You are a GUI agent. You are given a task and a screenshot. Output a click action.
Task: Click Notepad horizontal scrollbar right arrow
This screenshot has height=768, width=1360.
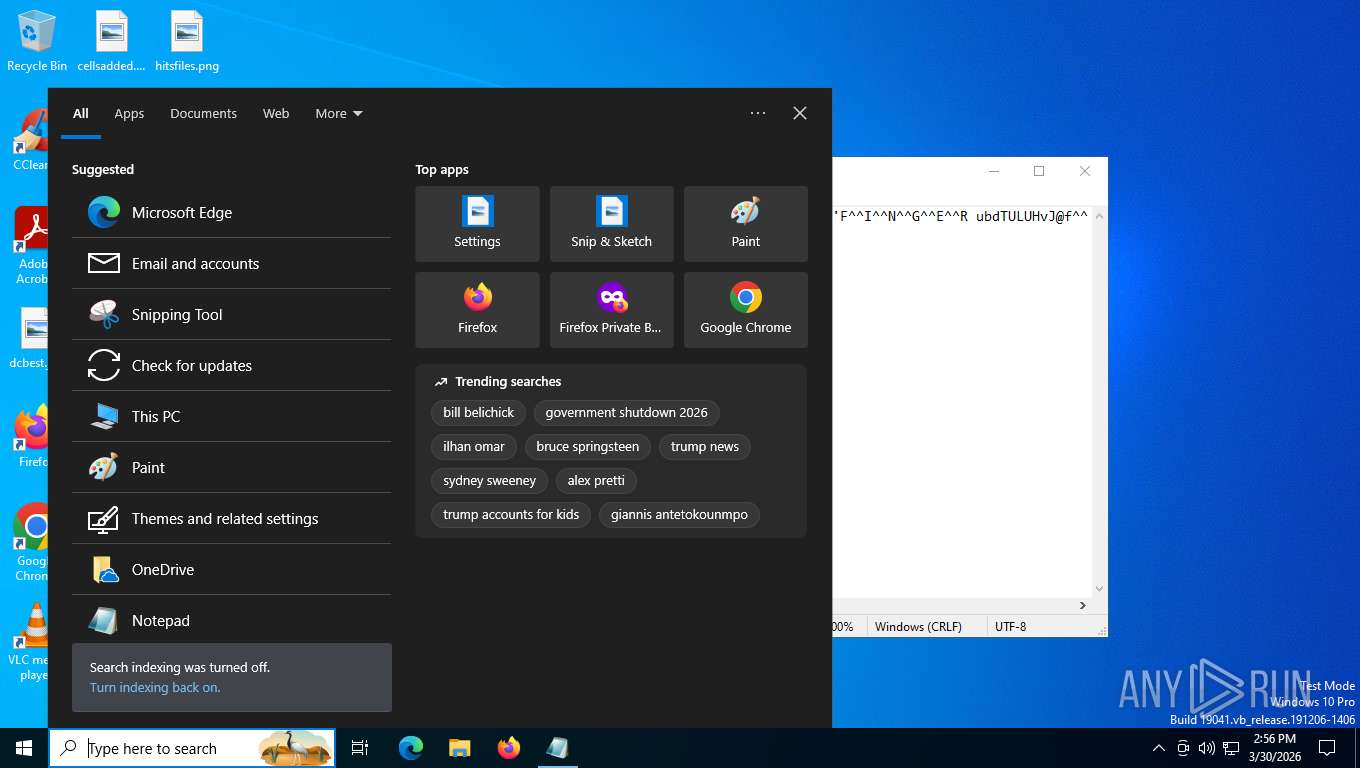click(1082, 605)
